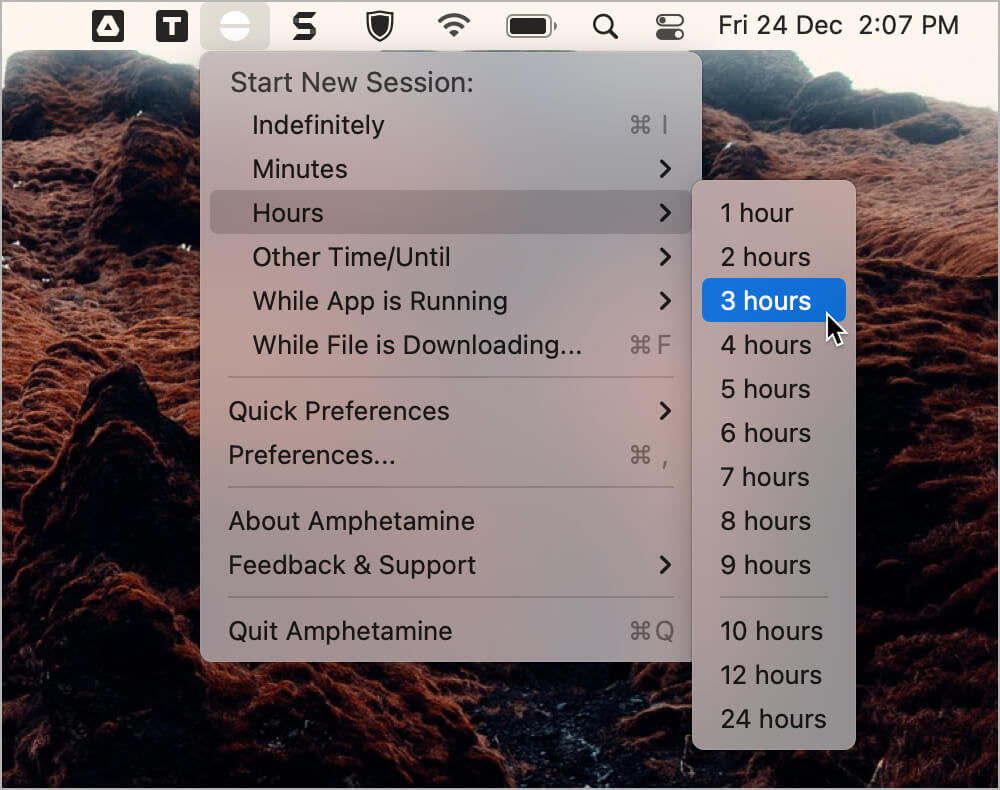Viewport: 1000px width, 790px height.
Task: Select the highlighted 3 hours option
Action: (774, 300)
